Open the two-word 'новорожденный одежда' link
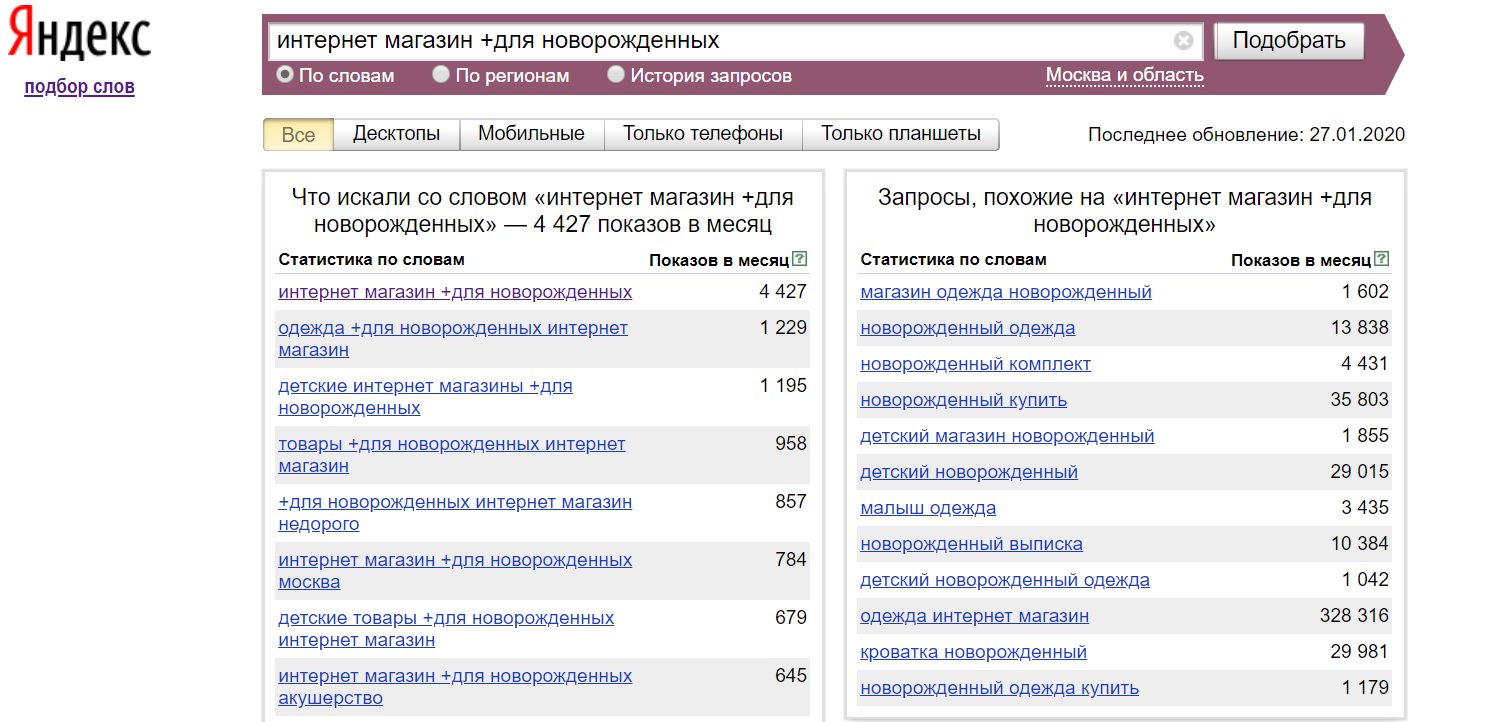Viewport: 1489px width, 722px height. (968, 328)
